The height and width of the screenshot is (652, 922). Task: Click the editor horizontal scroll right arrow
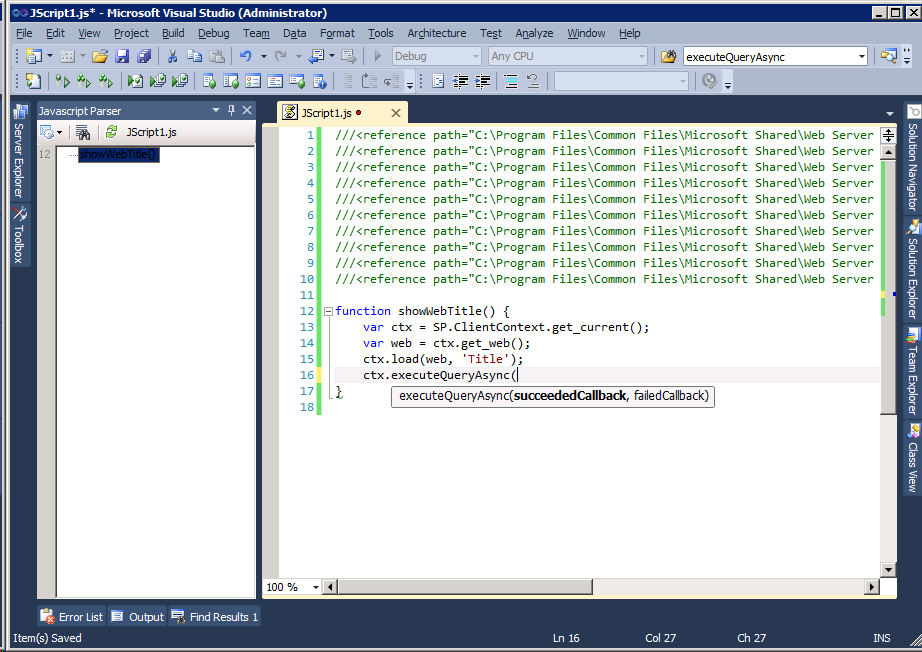pos(872,587)
